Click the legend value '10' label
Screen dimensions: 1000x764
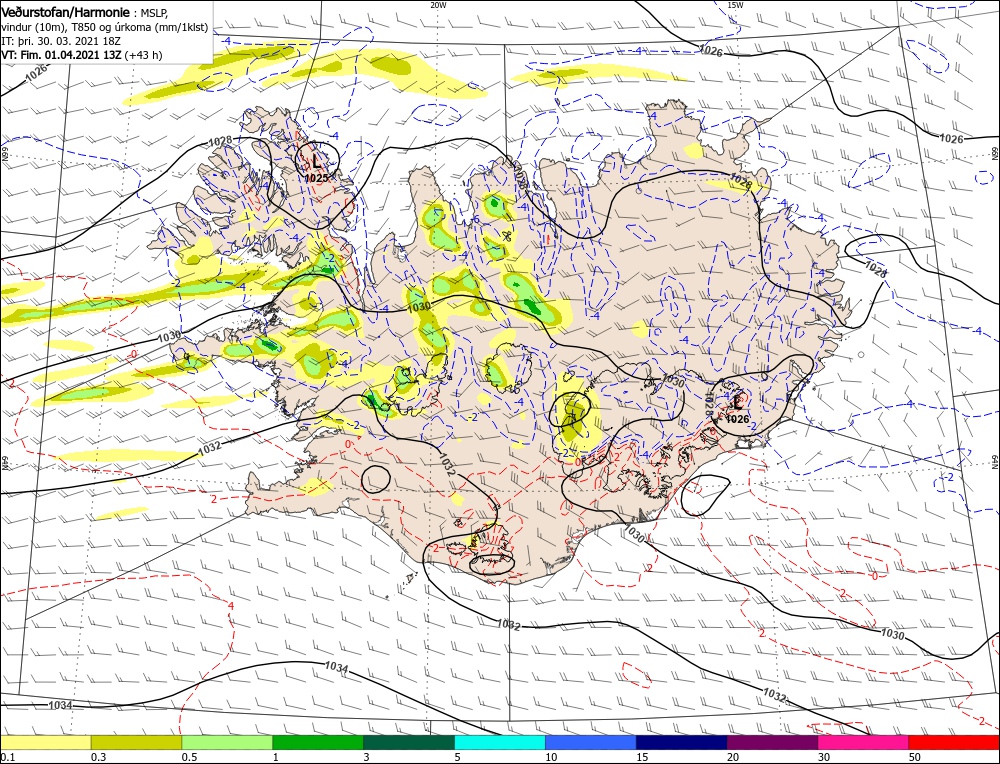551,757
